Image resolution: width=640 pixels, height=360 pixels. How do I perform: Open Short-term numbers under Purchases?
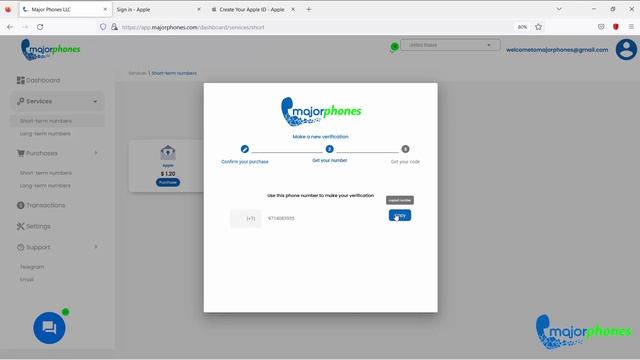tap(46, 173)
